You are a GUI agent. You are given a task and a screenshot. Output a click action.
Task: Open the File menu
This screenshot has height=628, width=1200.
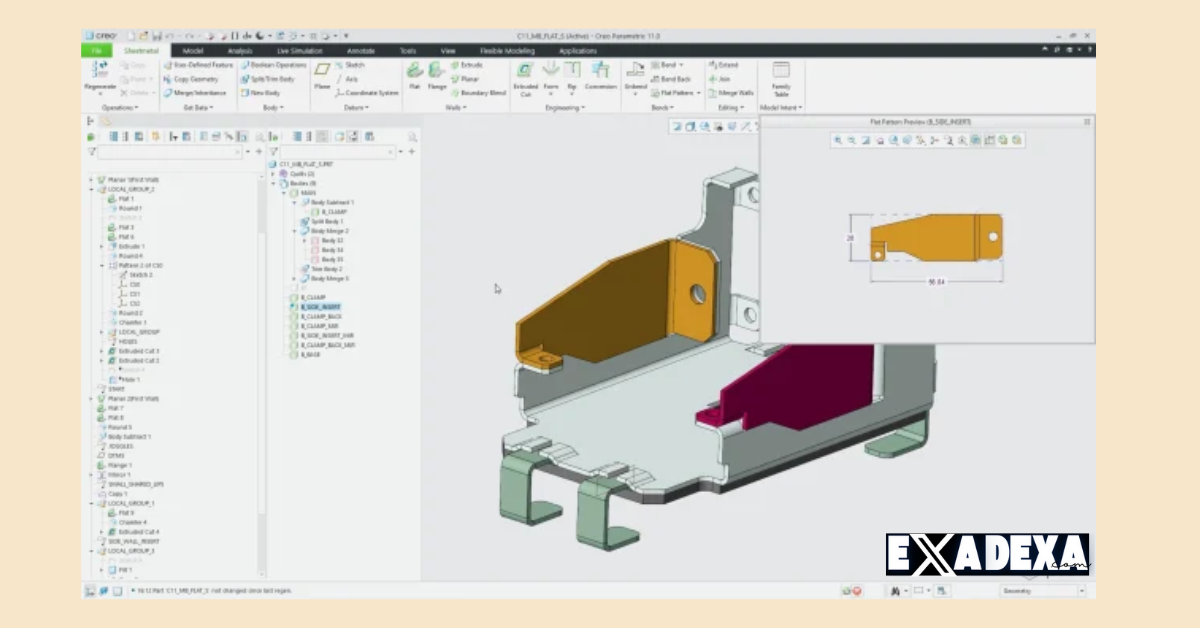point(97,50)
